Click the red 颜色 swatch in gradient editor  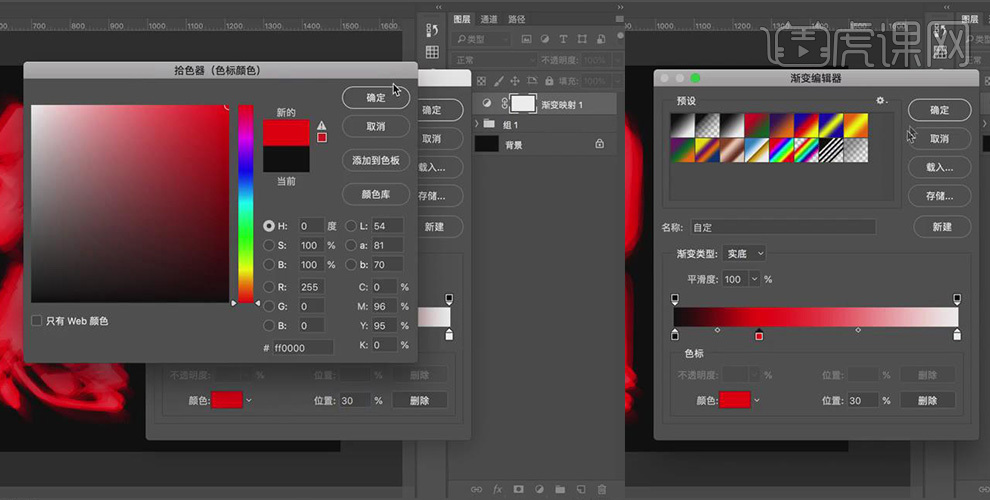tap(734, 400)
